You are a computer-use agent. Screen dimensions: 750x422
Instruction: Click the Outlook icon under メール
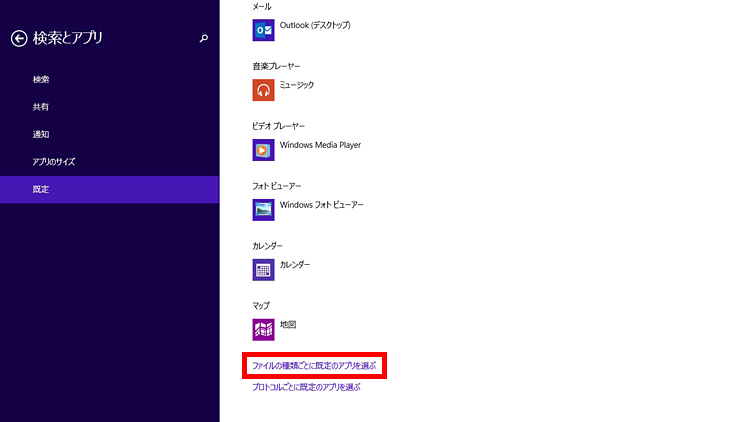(x=264, y=30)
